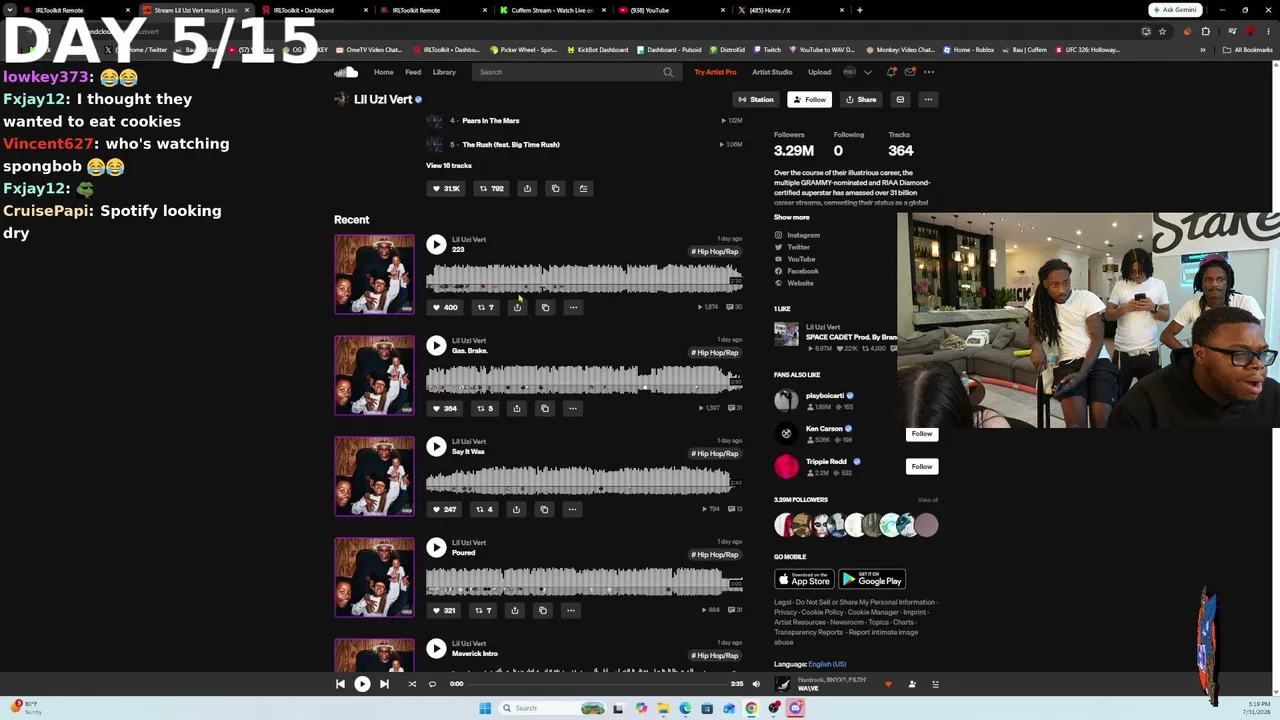Switch to the Home / X browser tab
Screen dimensions: 1280x720
[x=791, y=10]
